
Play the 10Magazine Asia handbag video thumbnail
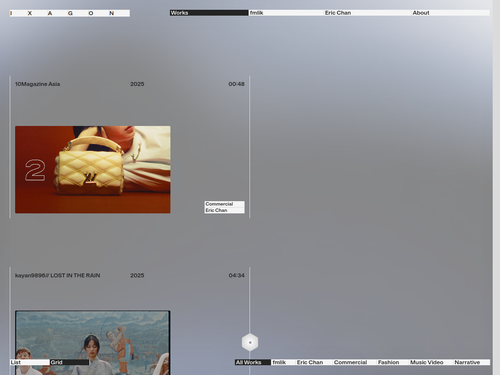(x=93, y=170)
